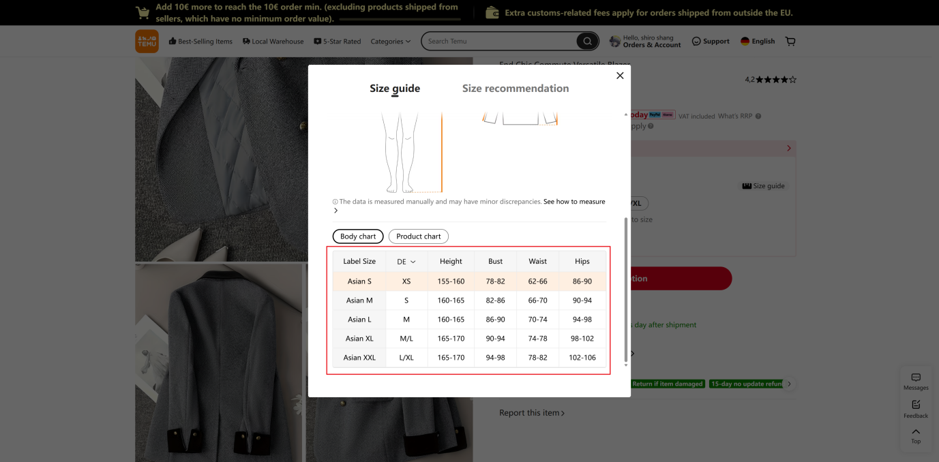The width and height of the screenshot is (939, 462).
Task: Expand guarantee badges arrow
Action: tap(790, 384)
